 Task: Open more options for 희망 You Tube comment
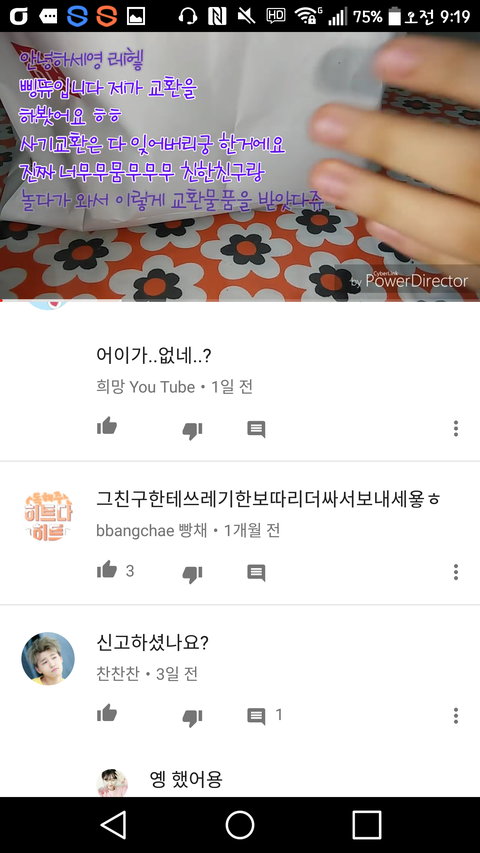pyautogui.click(x=456, y=428)
